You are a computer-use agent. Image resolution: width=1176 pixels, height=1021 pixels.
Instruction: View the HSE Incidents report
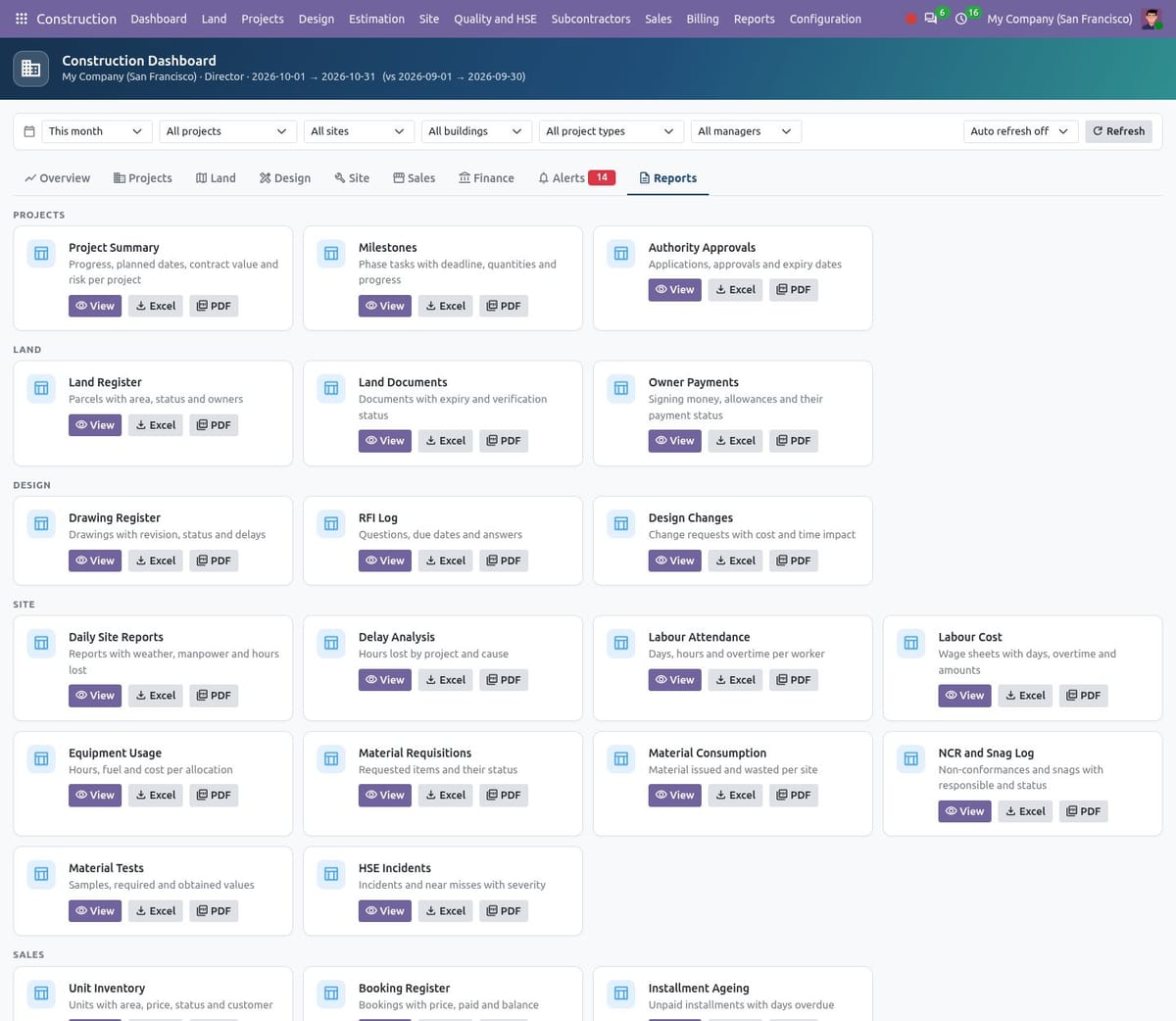point(385,911)
